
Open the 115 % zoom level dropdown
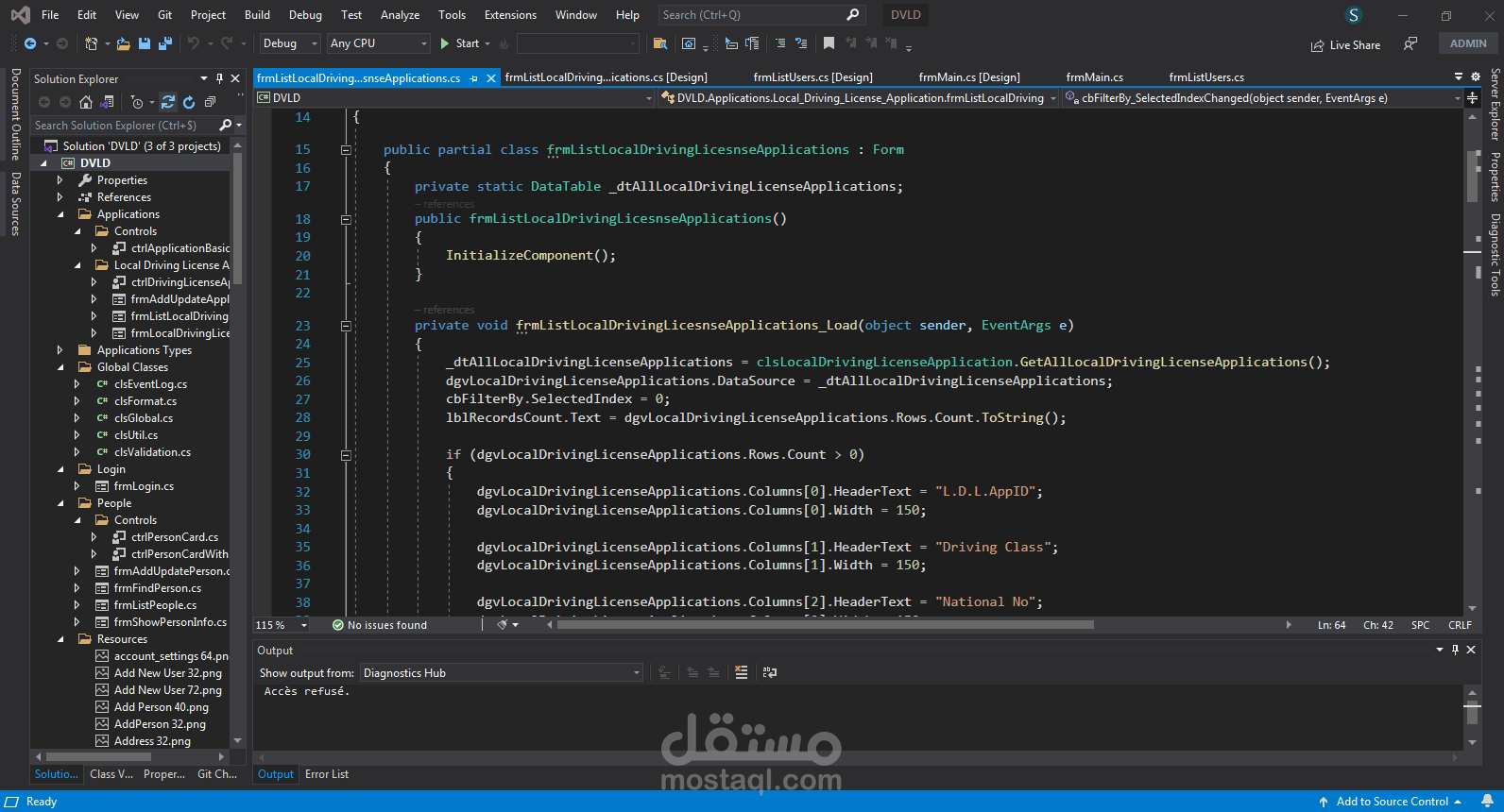(282, 625)
